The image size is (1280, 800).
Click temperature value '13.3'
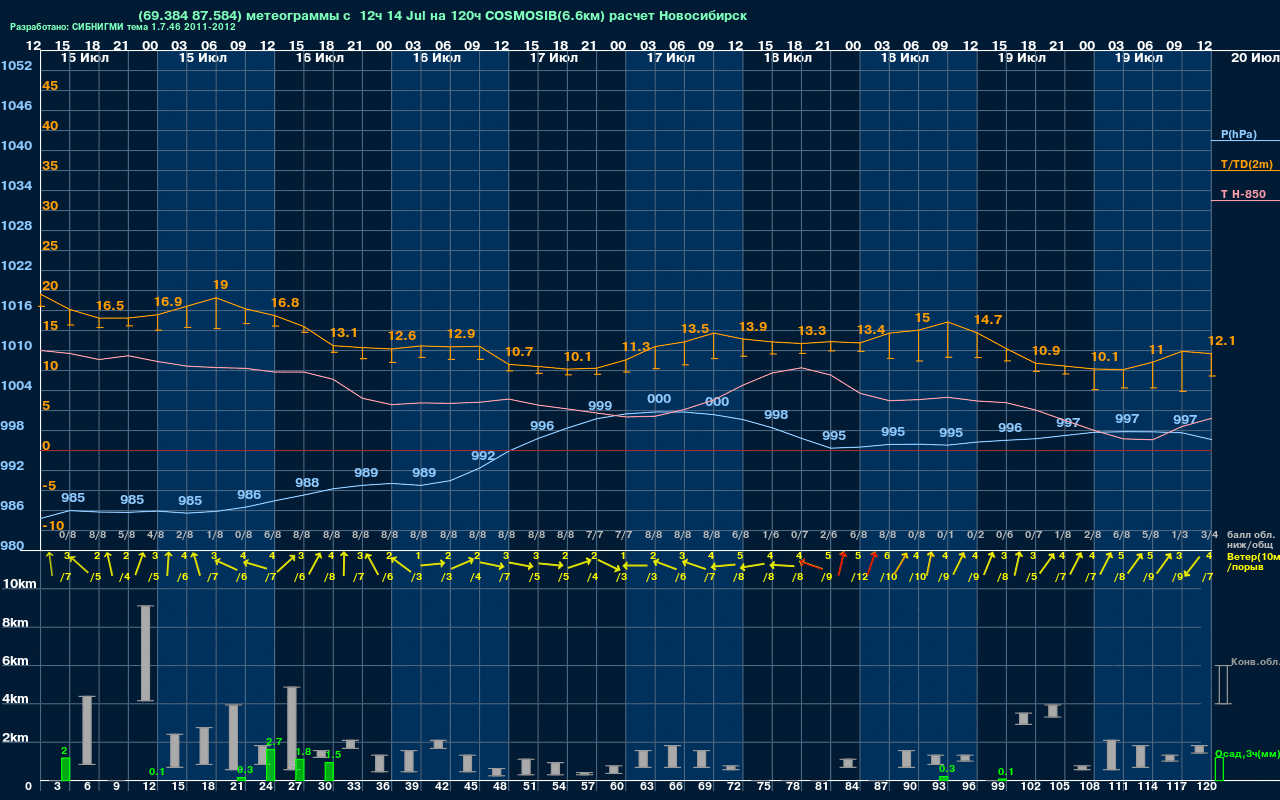click(812, 331)
